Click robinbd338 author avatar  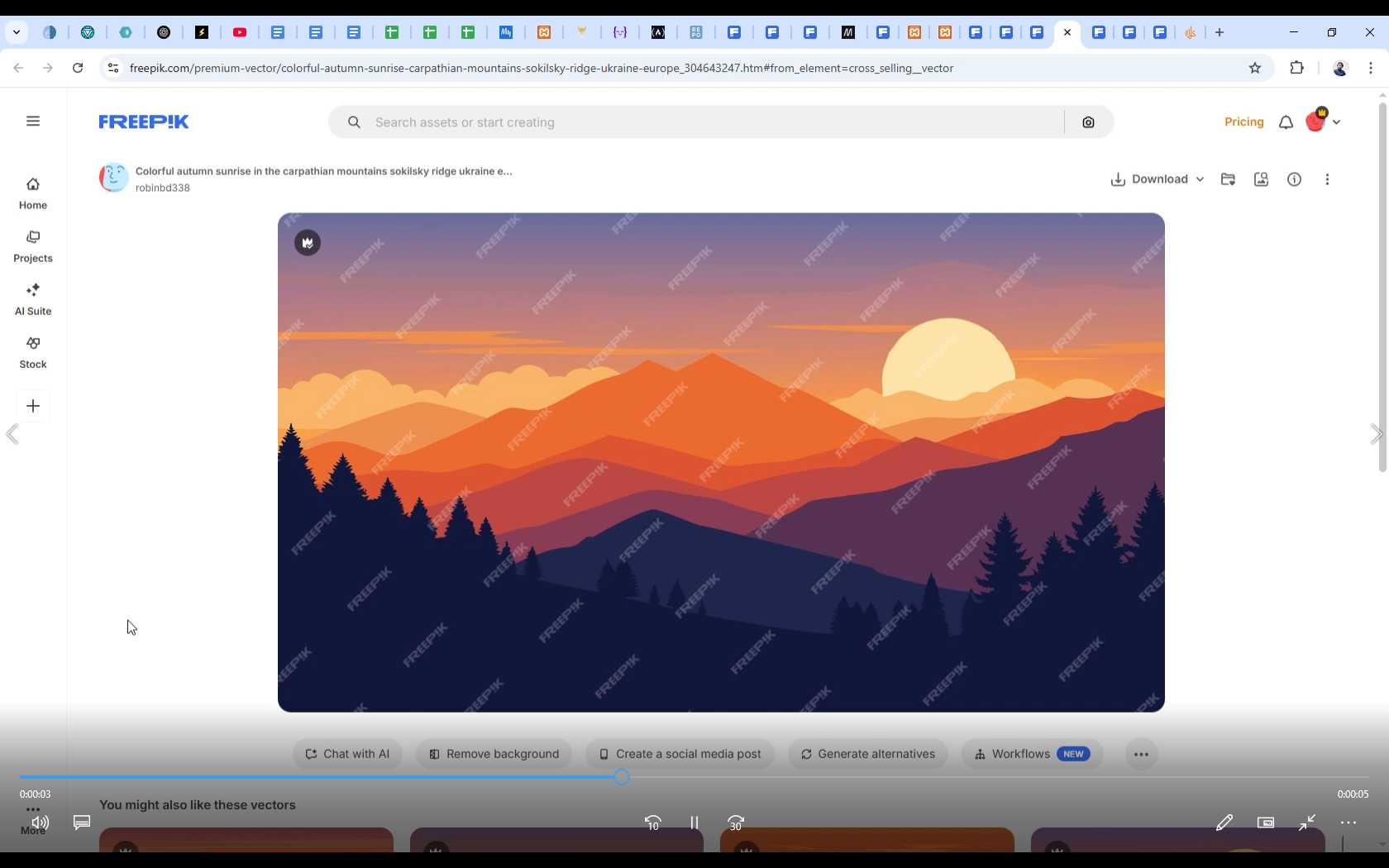click(114, 178)
